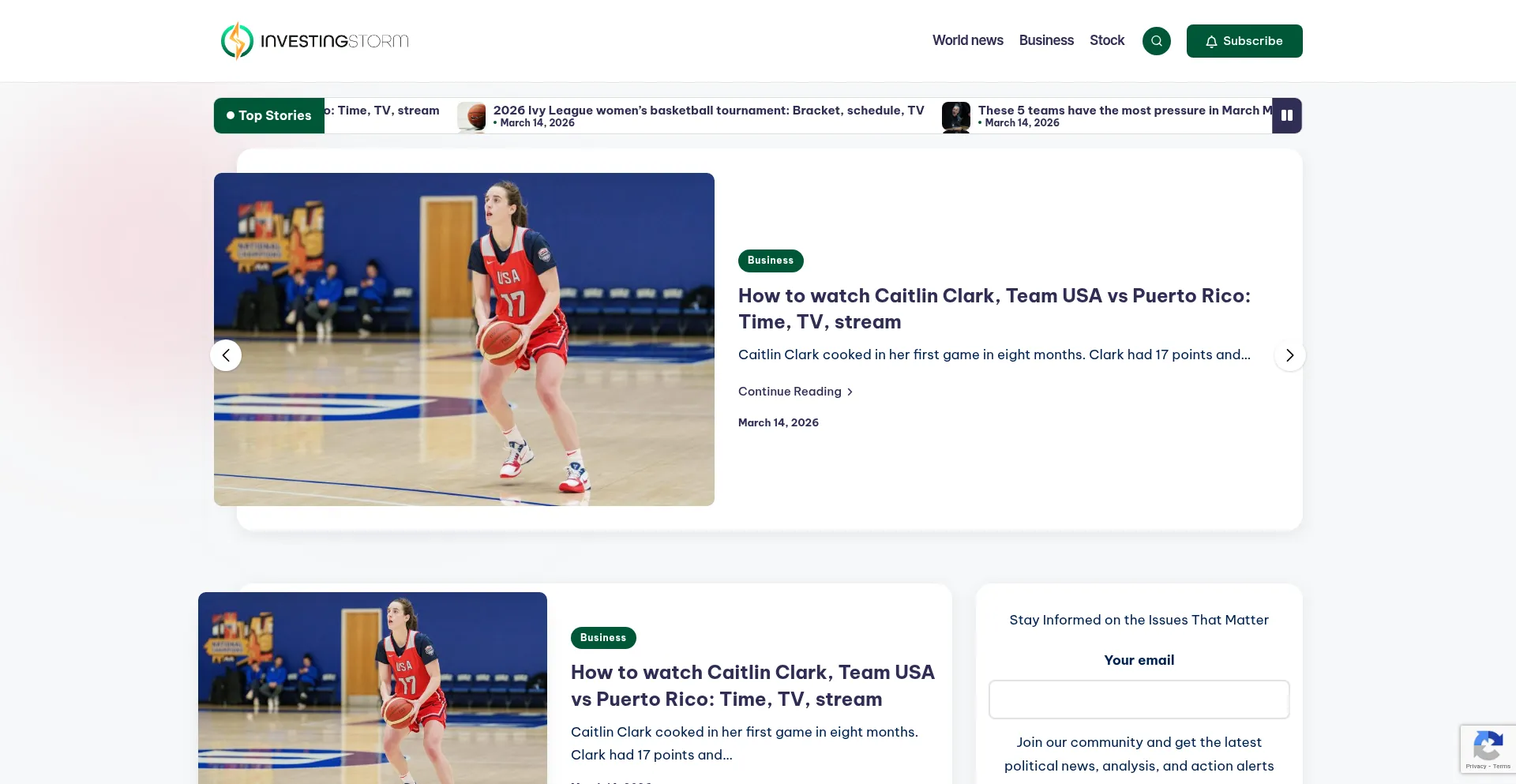Click the Subscribe button
The height and width of the screenshot is (784, 1516).
pos(1244,41)
